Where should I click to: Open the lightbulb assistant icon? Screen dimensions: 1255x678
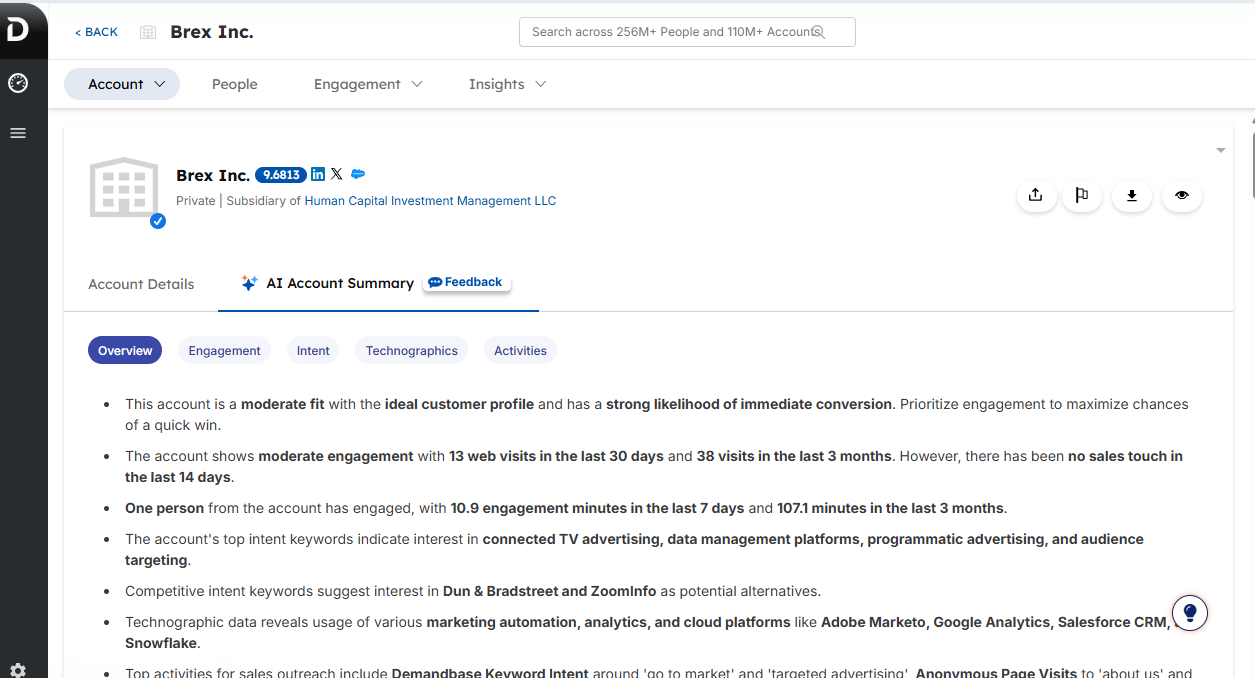(1189, 612)
